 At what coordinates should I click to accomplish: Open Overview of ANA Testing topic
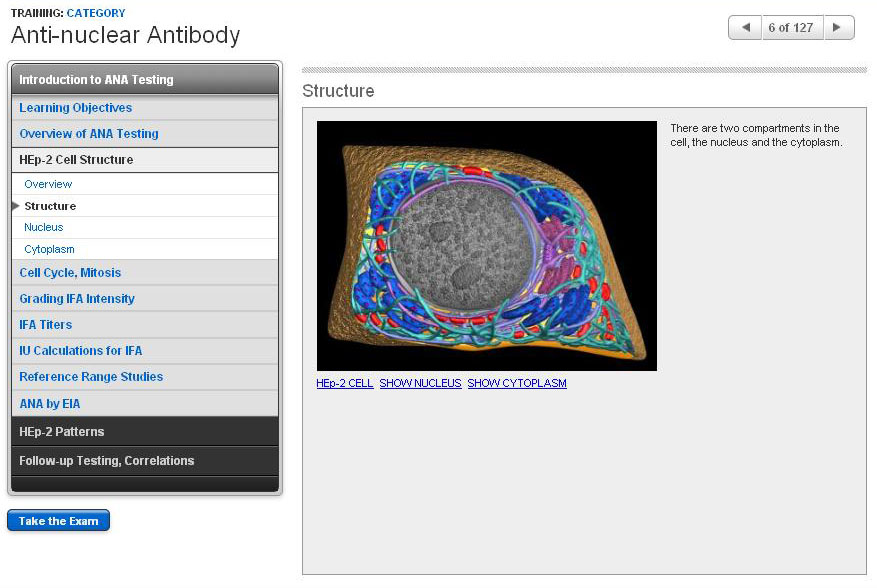89,134
